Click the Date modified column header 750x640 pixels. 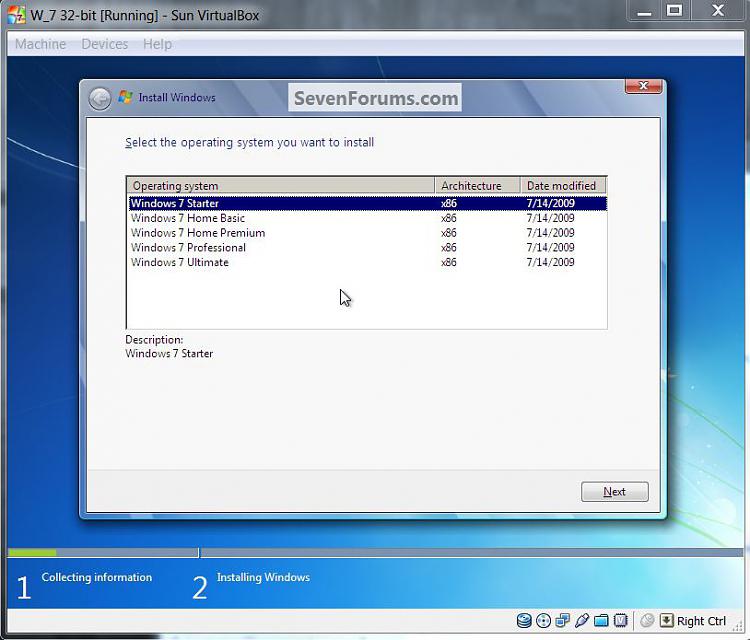(x=563, y=186)
